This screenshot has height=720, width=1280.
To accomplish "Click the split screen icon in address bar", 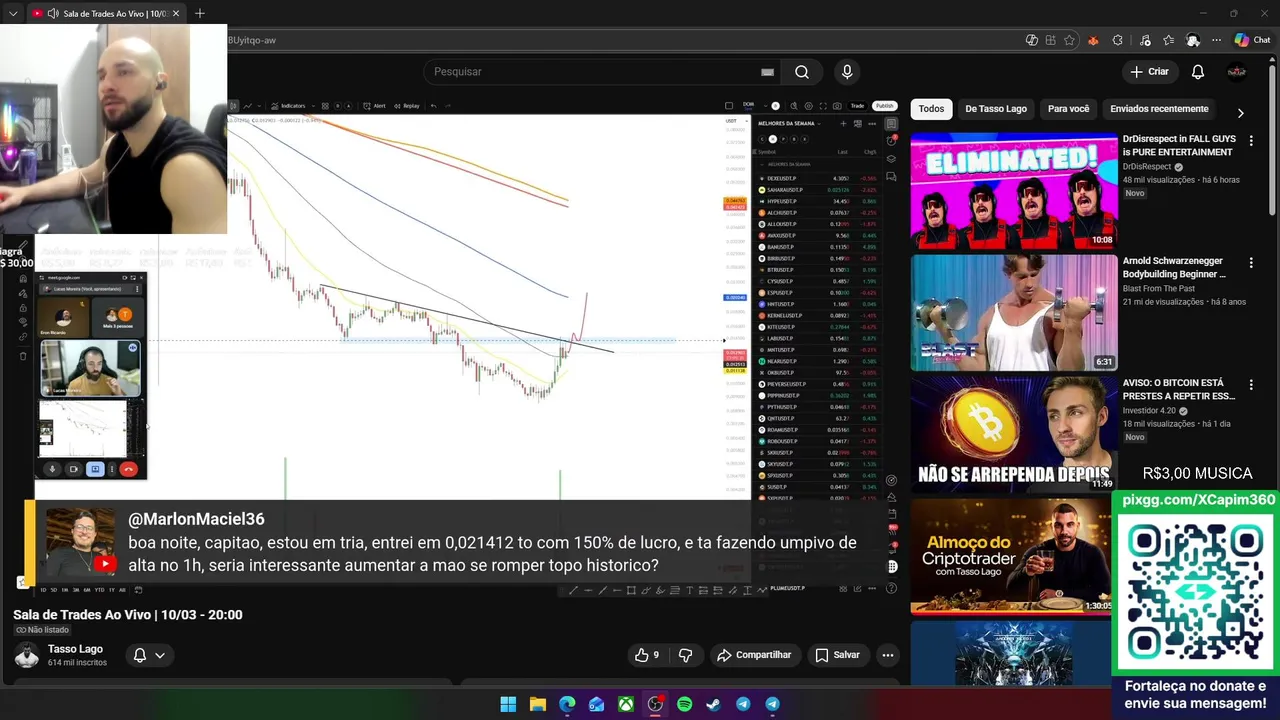I will pyautogui.click(x=1051, y=40).
